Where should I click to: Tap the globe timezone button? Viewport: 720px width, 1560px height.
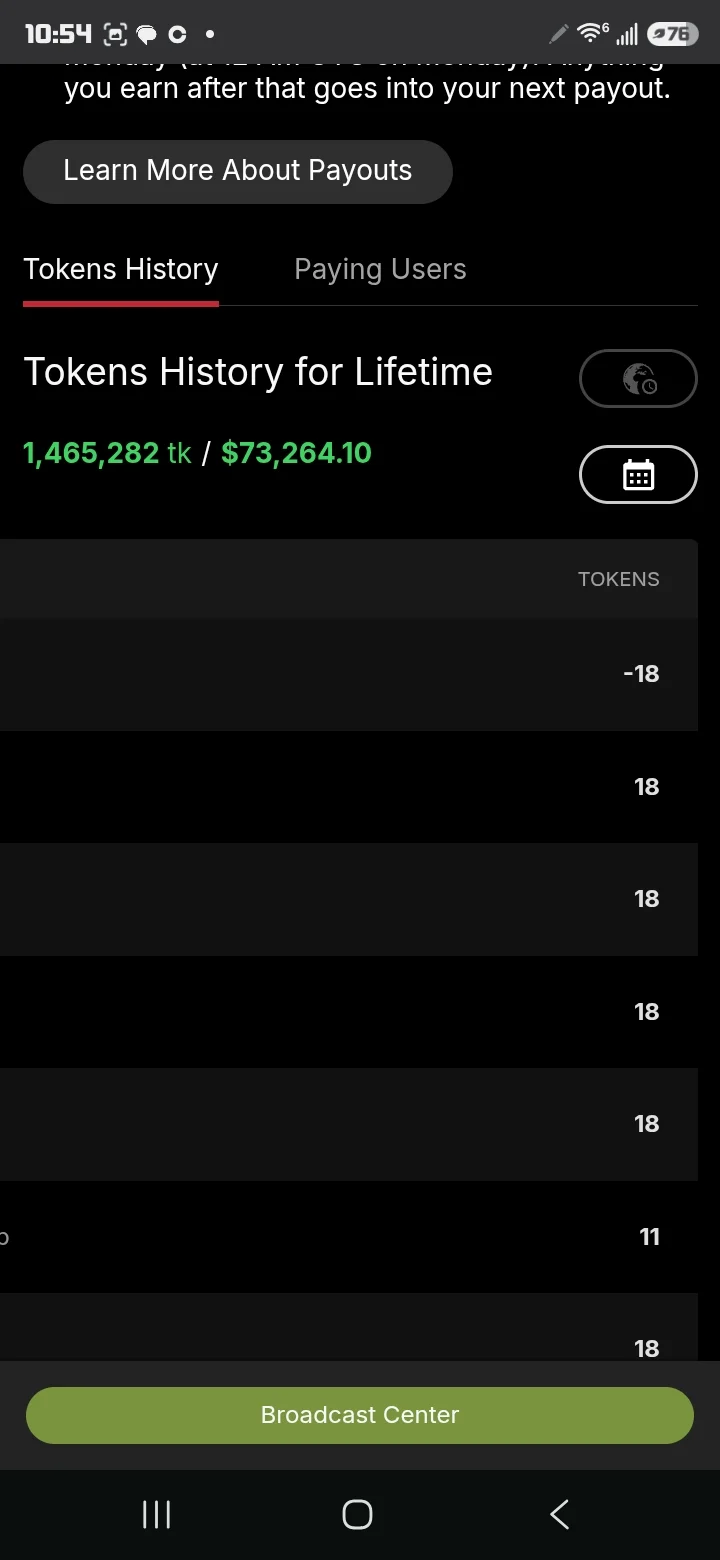pos(638,378)
